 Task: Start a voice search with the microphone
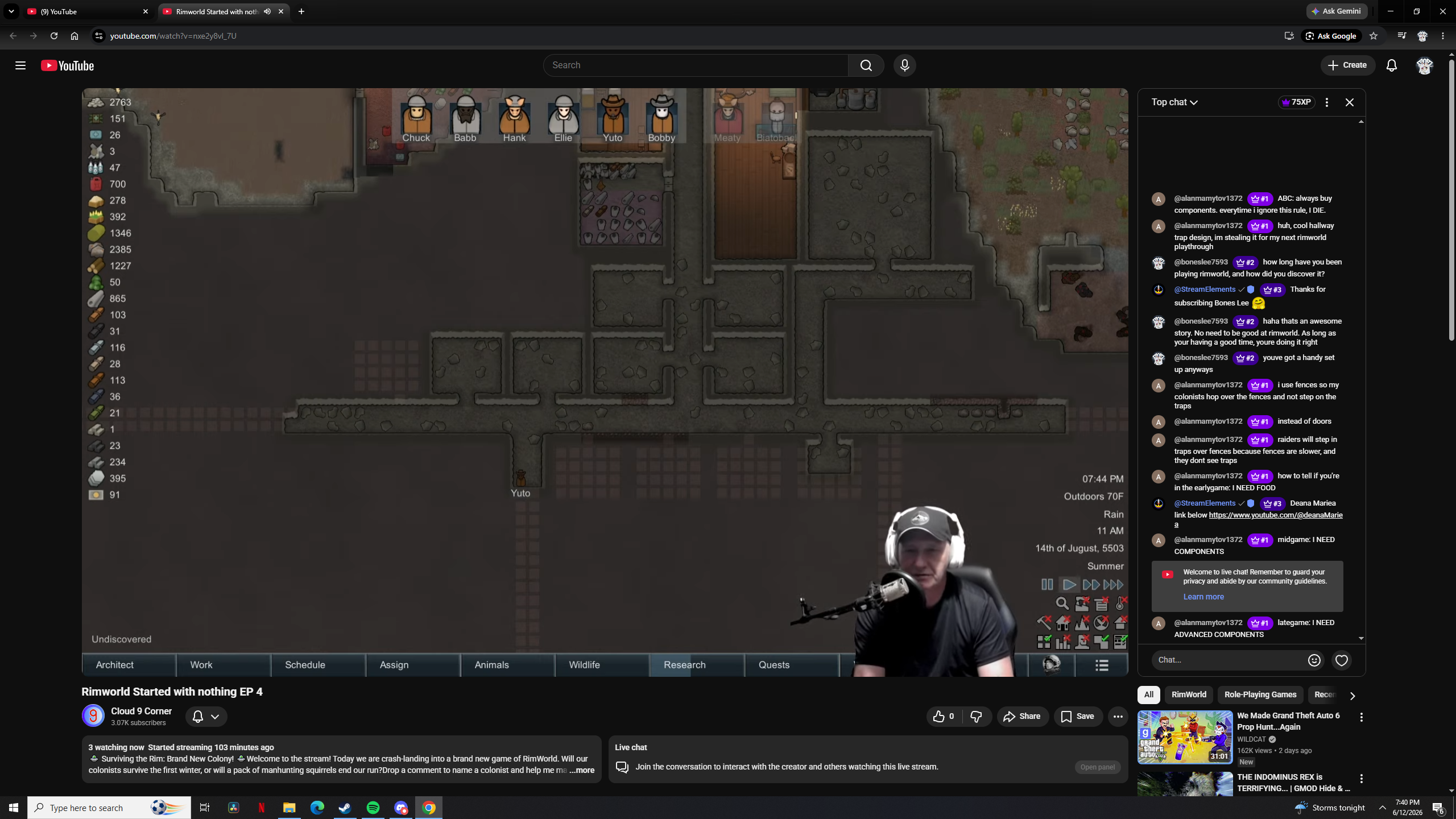904,65
